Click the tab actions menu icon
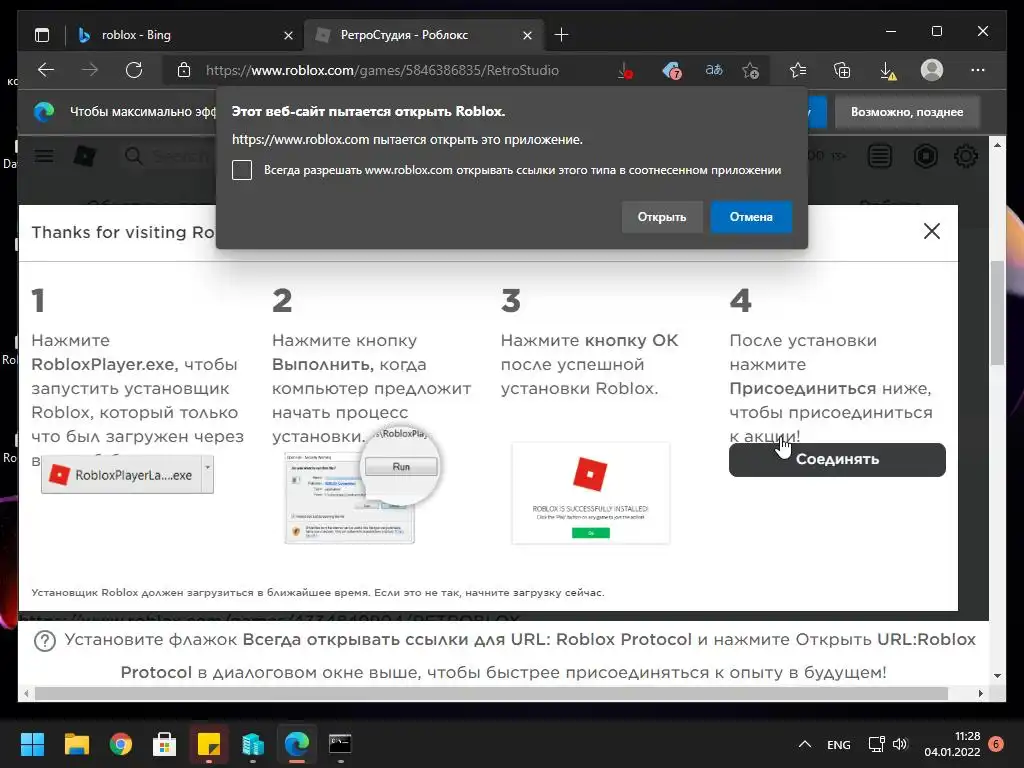The height and width of the screenshot is (768, 1024). (42, 35)
